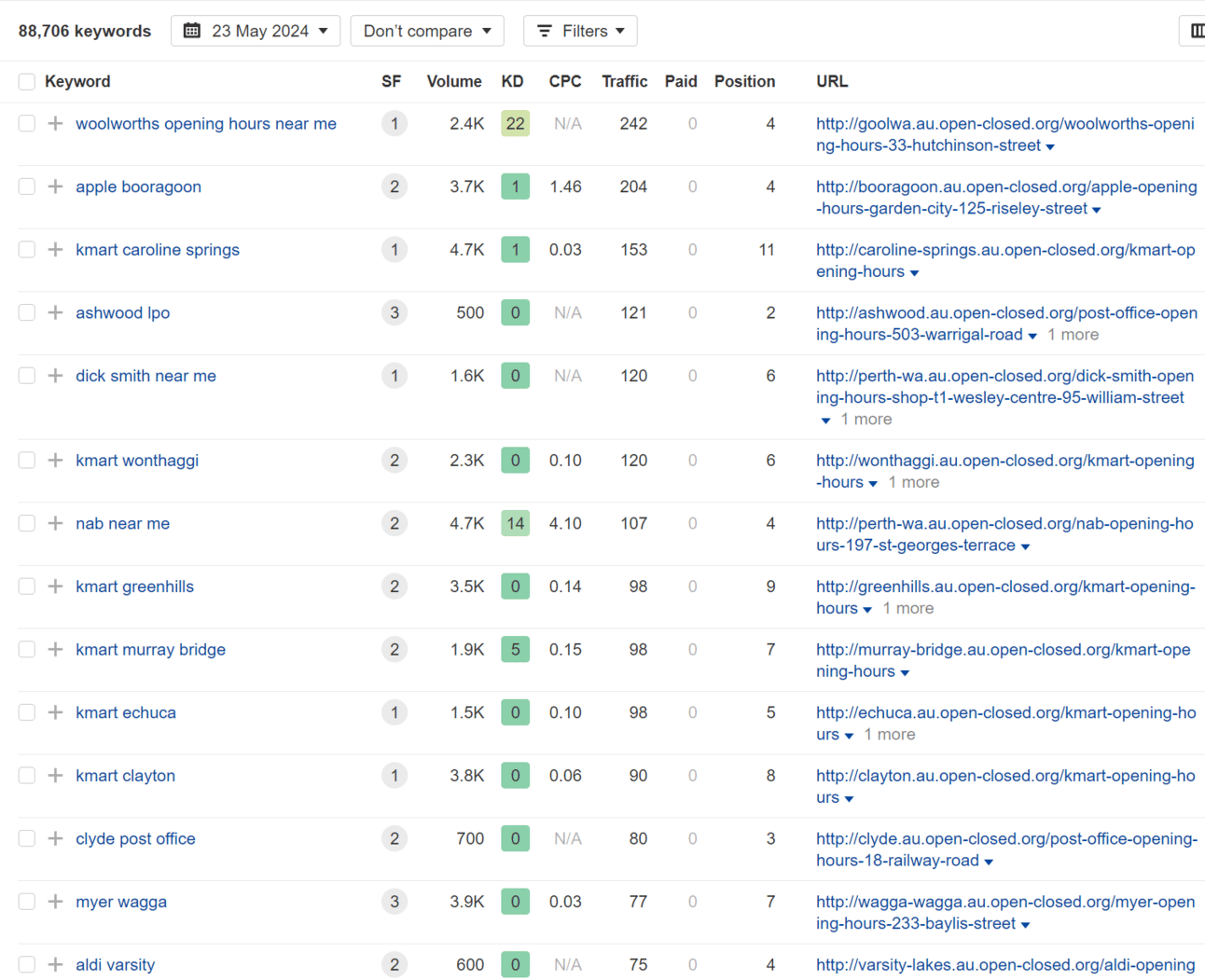The width and height of the screenshot is (1205, 980).
Task: Click plus icon beside kmart wonthaggi
Action: tap(56, 461)
